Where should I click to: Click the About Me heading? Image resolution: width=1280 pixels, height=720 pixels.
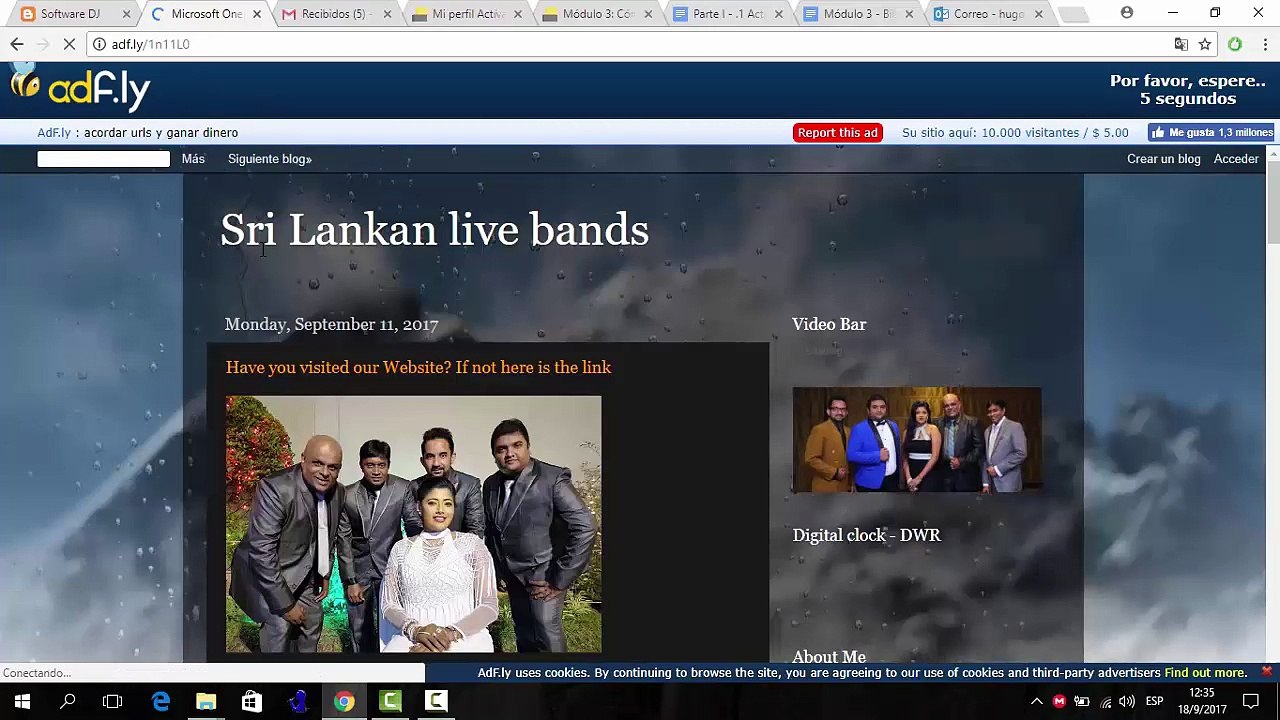[829, 657]
